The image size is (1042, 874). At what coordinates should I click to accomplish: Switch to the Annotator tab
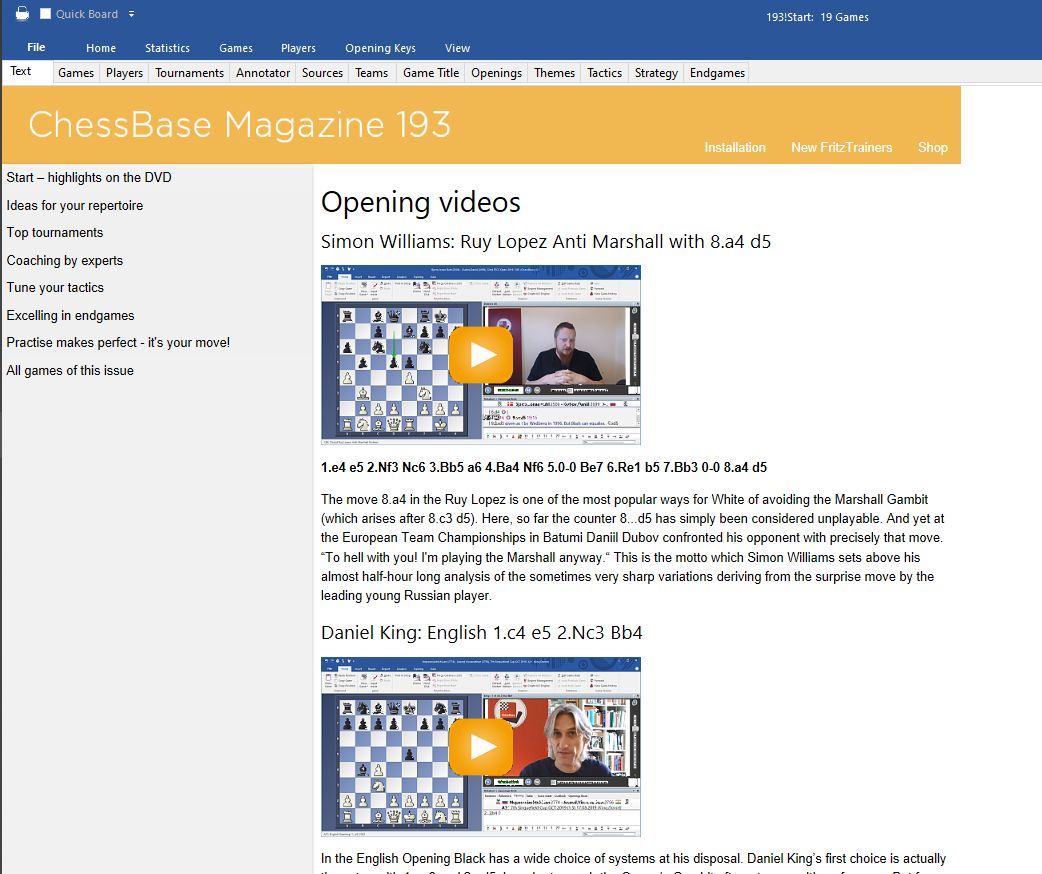[x=262, y=72]
